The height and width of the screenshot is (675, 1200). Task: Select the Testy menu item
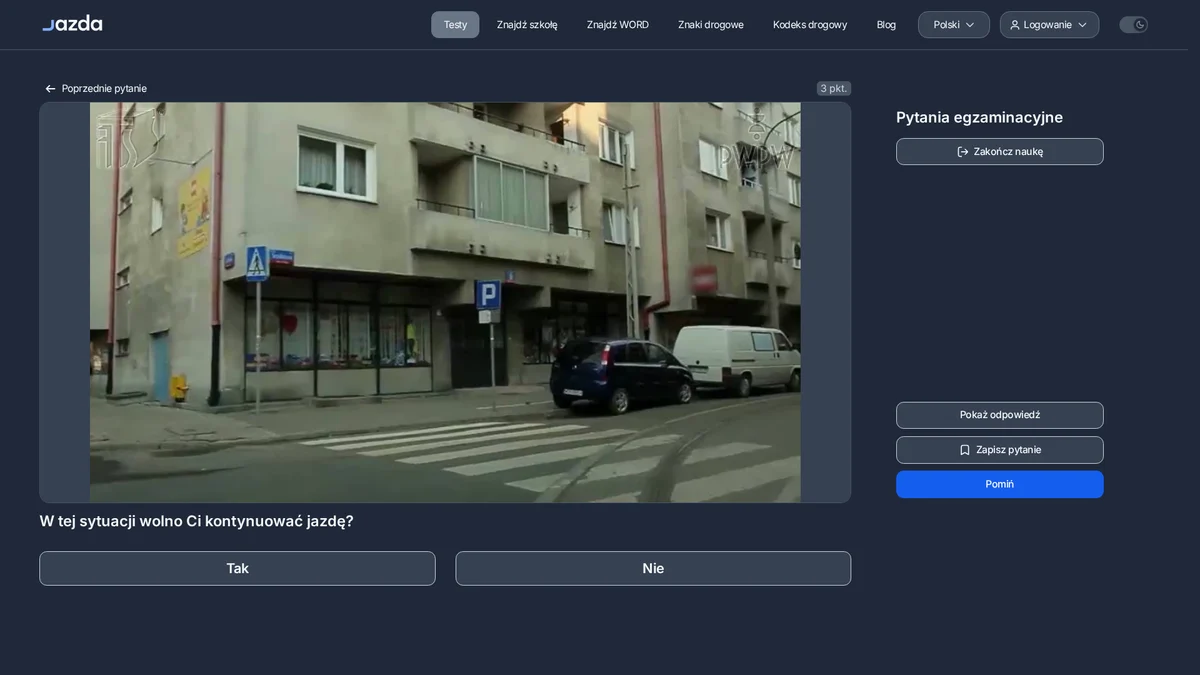click(x=455, y=25)
